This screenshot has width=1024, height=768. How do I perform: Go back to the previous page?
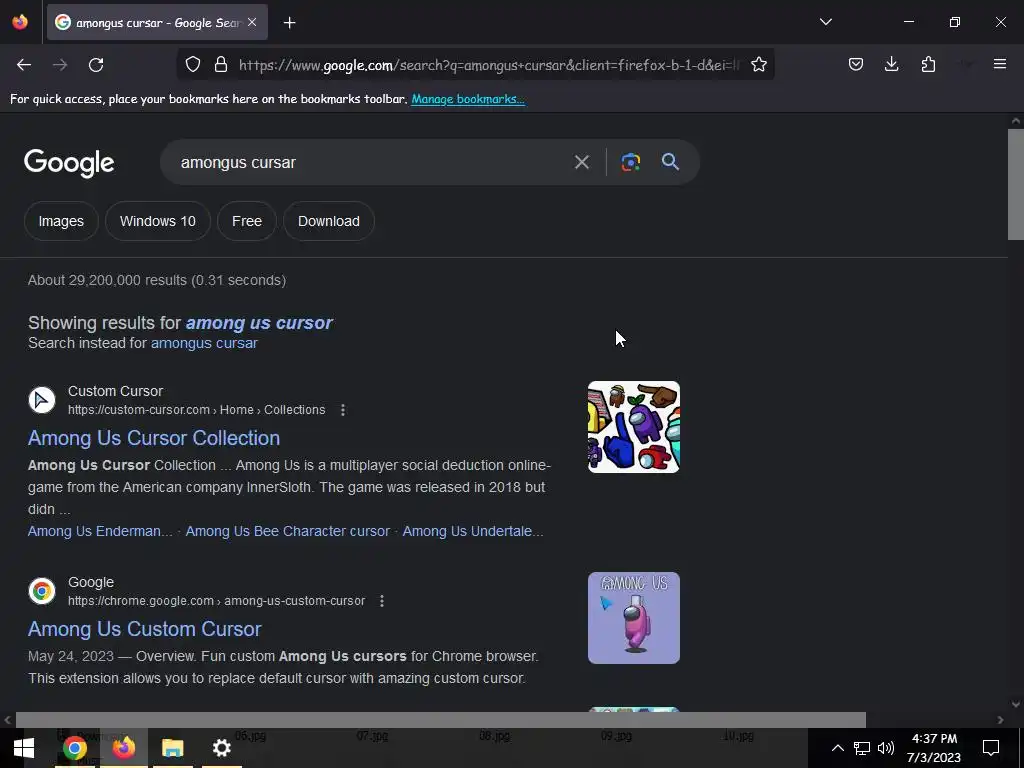click(24, 65)
